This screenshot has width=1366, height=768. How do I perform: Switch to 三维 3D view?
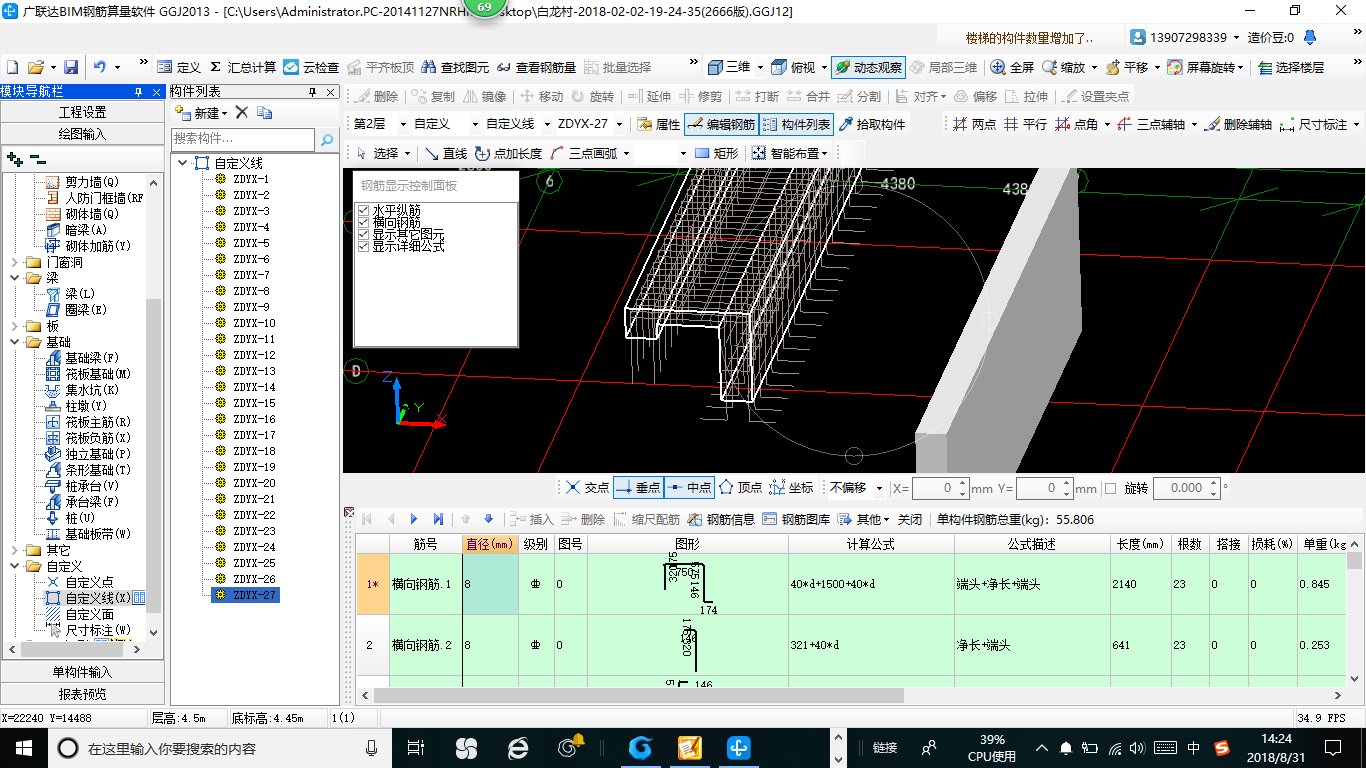click(x=729, y=67)
